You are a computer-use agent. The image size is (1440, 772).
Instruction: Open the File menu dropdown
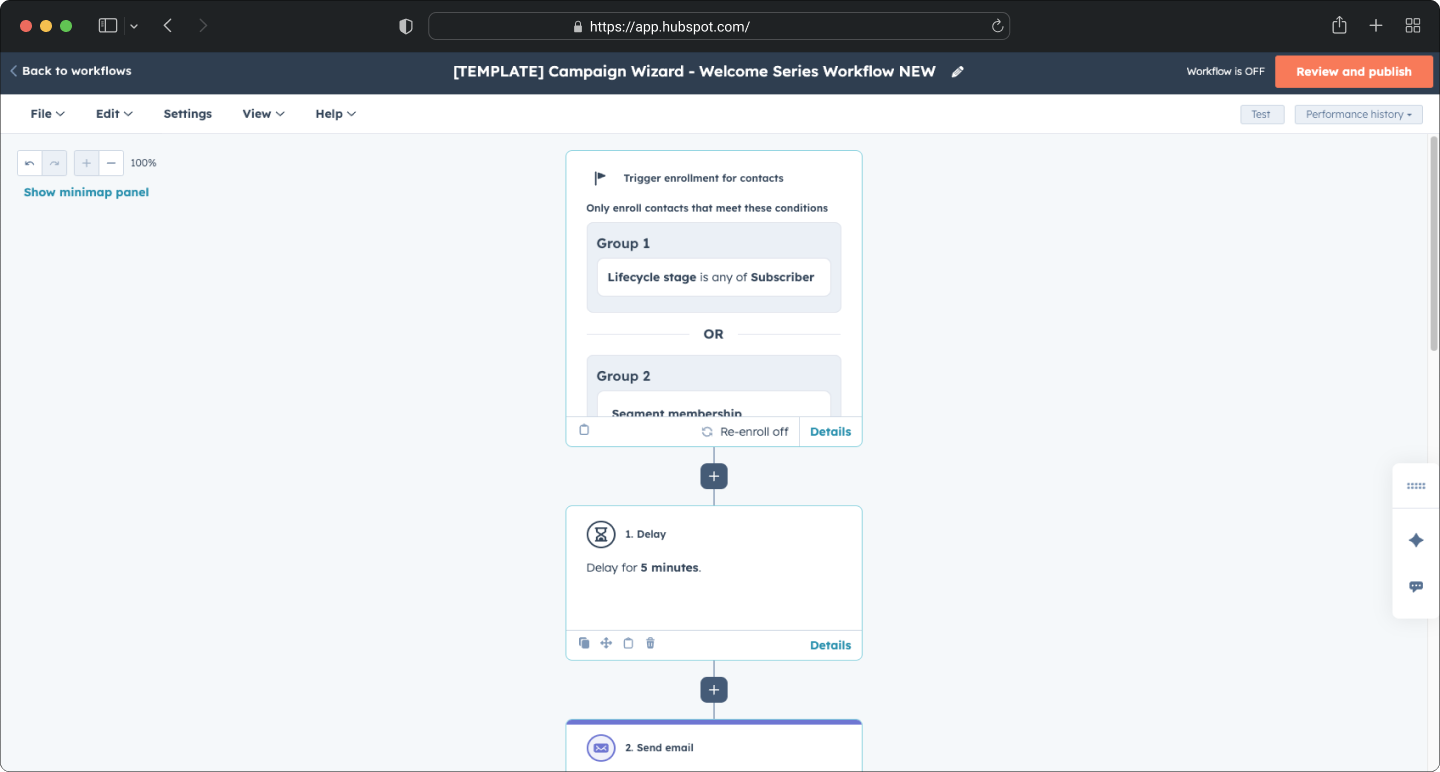[47, 114]
